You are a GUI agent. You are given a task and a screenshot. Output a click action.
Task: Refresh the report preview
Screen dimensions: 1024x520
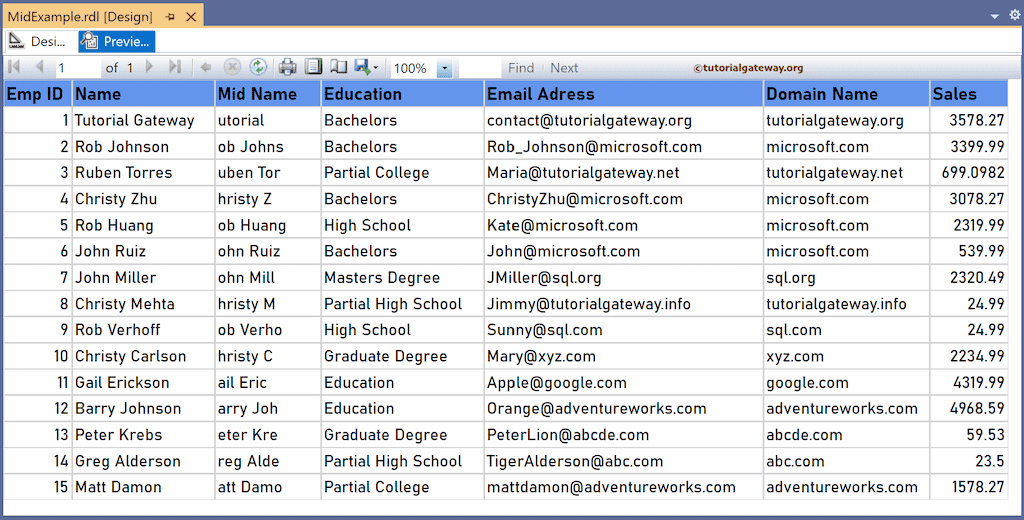[x=258, y=67]
